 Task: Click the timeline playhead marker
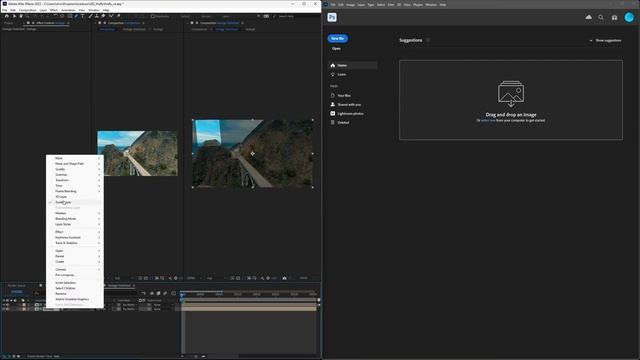pos(182,294)
